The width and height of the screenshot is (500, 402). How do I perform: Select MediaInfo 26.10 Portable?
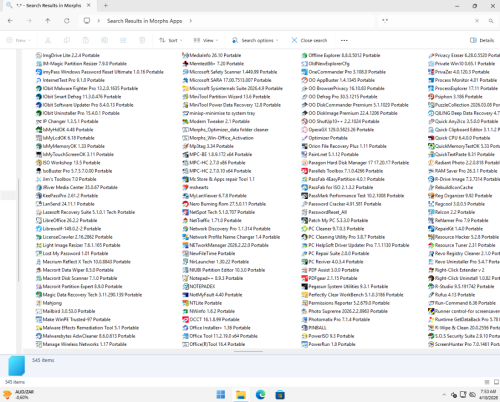212,55
